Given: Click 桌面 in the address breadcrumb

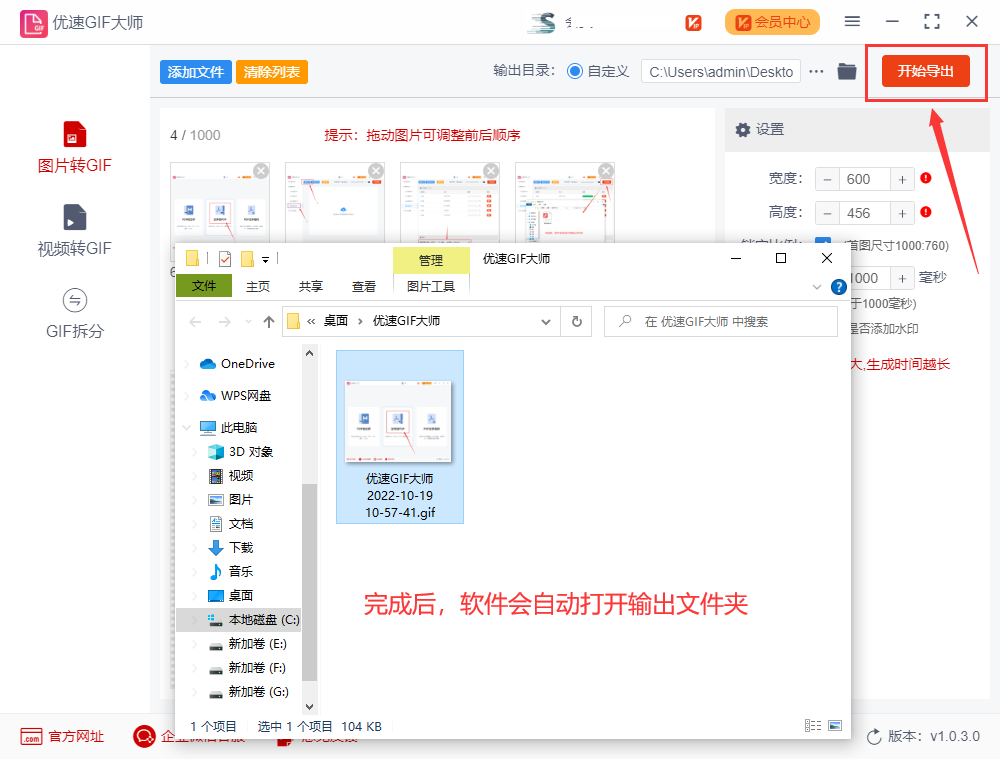Looking at the screenshot, I should click(x=335, y=321).
